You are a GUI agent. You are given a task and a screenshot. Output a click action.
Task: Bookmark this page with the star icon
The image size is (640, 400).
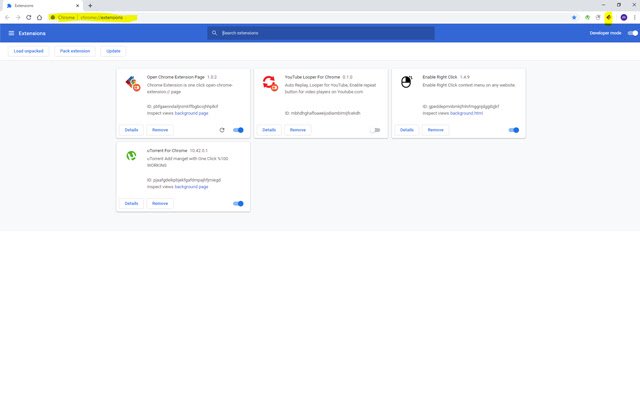pyautogui.click(x=574, y=18)
